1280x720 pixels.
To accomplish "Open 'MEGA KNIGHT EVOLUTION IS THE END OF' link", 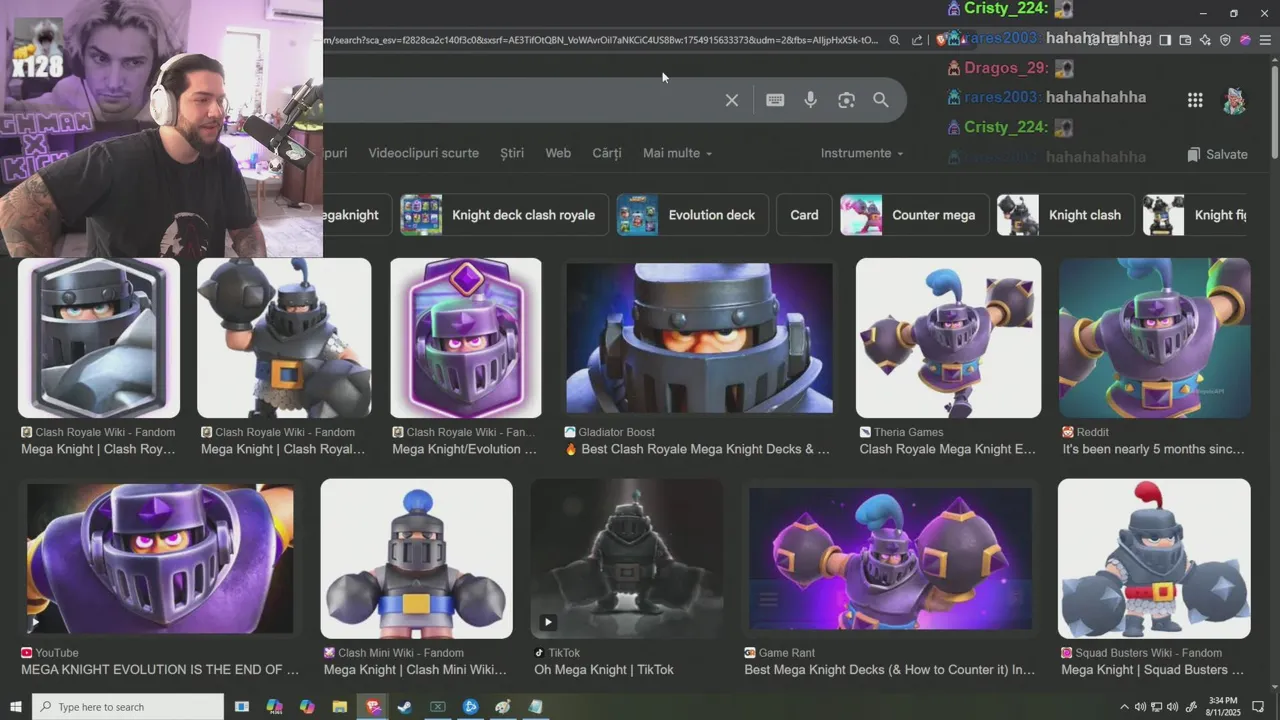I will [160, 670].
